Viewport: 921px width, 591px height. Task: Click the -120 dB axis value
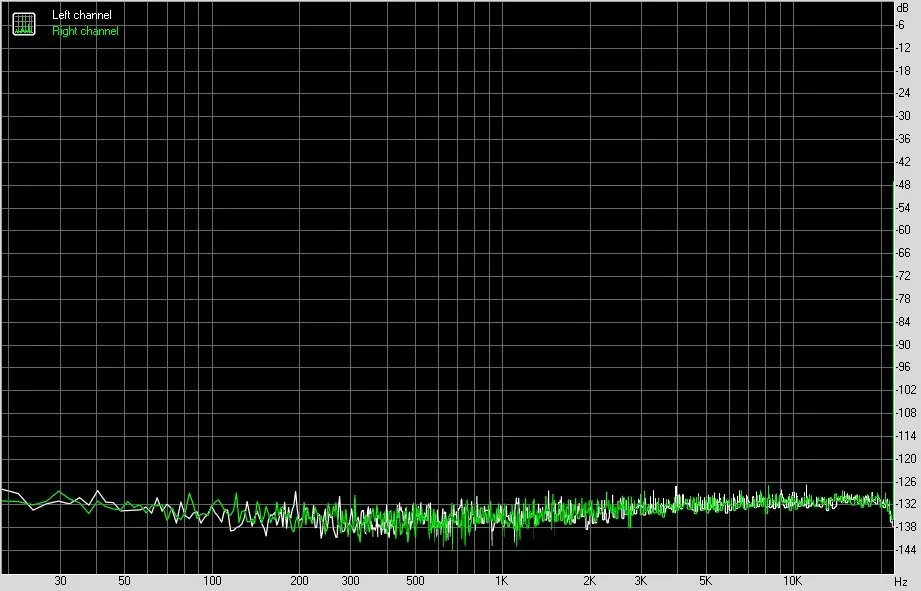click(x=905, y=458)
